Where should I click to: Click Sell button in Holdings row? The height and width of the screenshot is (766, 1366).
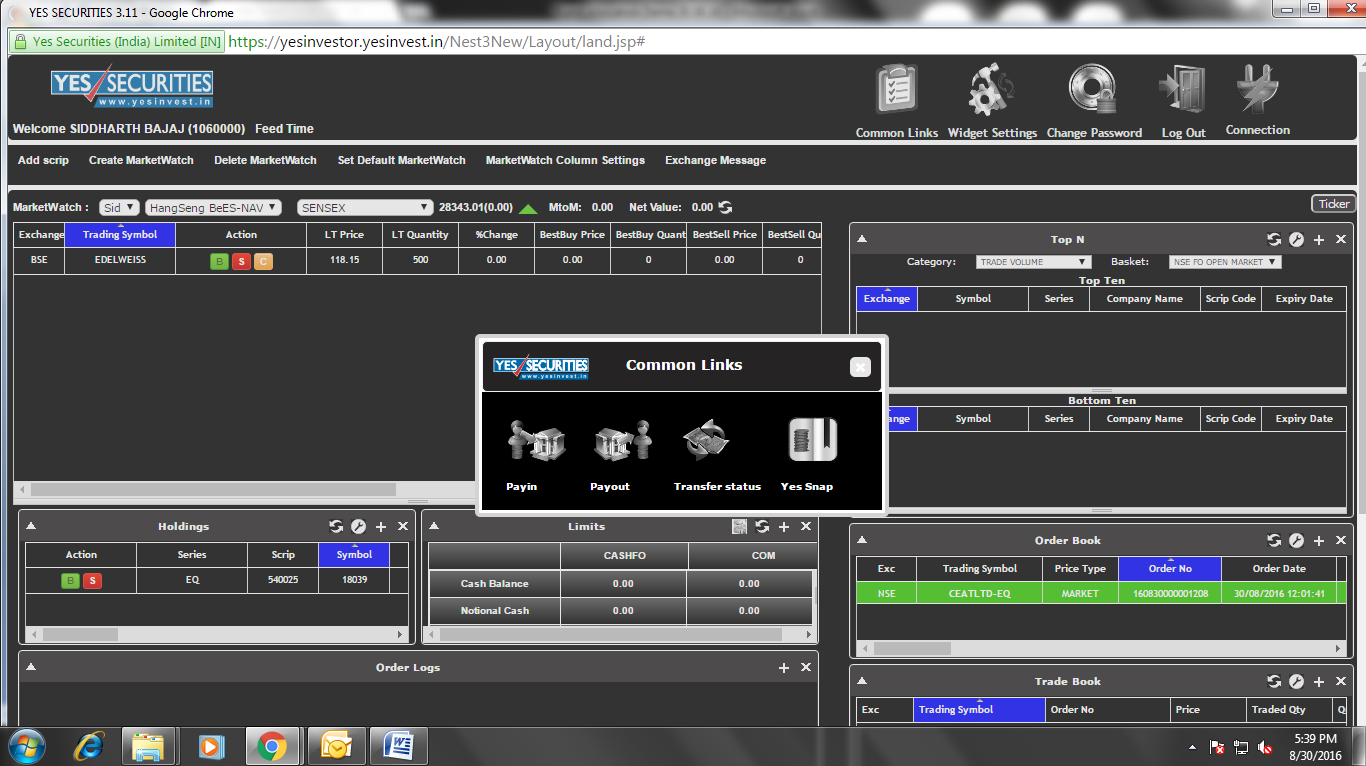(92, 581)
